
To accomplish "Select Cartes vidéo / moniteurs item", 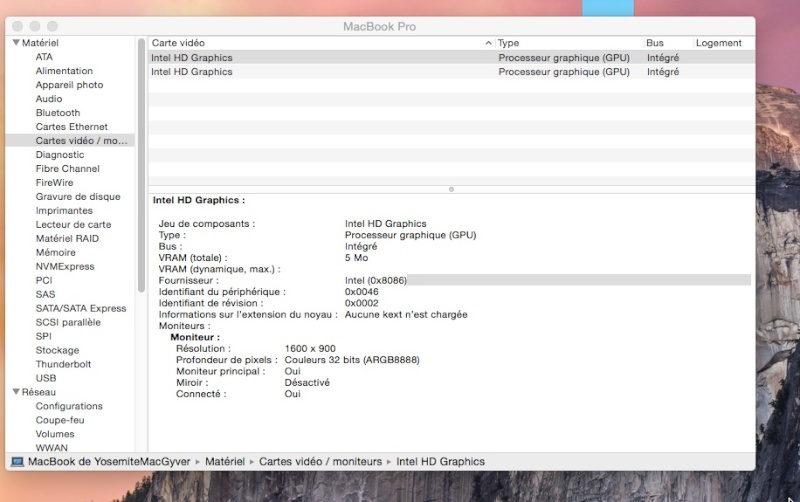I will click(70, 140).
